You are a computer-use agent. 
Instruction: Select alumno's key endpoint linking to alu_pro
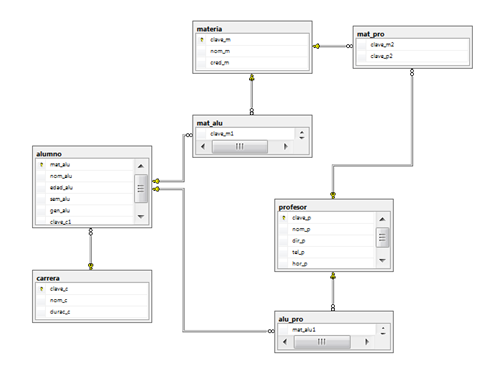[x=156, y=189]
